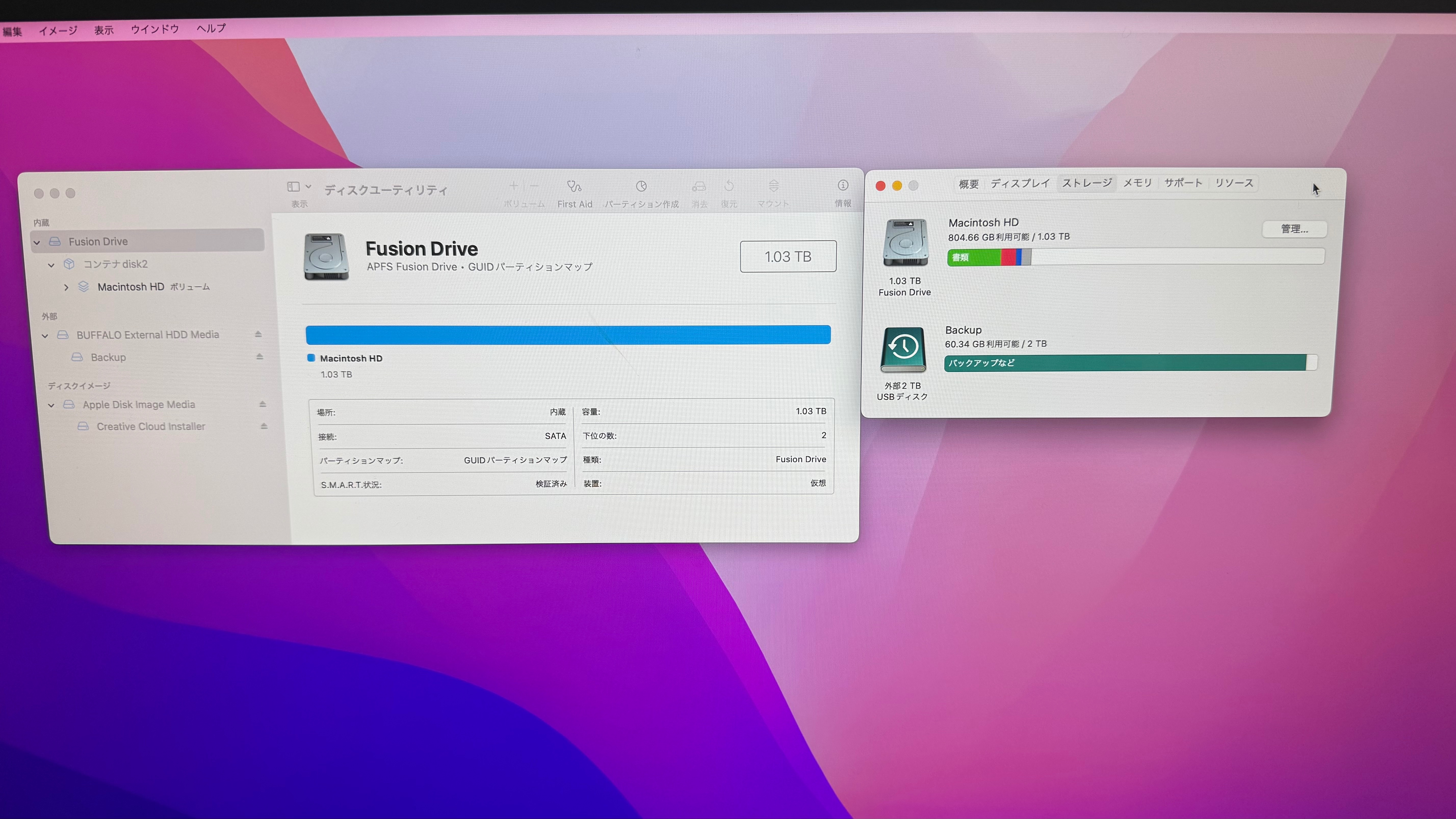Click the Erase (消去) toolbar icon

(x=699, y=187)
